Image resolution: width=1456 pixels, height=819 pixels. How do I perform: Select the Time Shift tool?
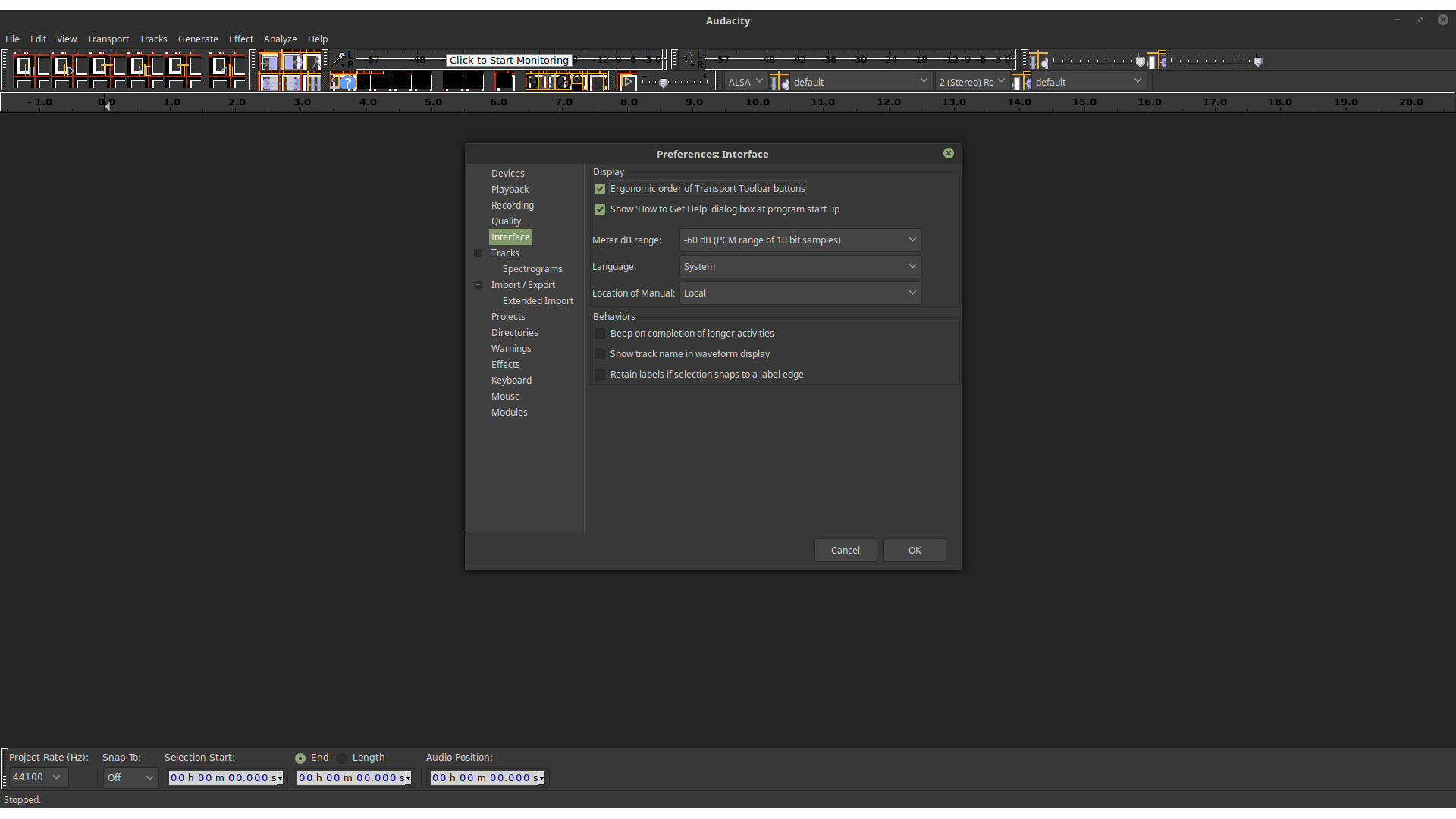(x=291, y=82)
